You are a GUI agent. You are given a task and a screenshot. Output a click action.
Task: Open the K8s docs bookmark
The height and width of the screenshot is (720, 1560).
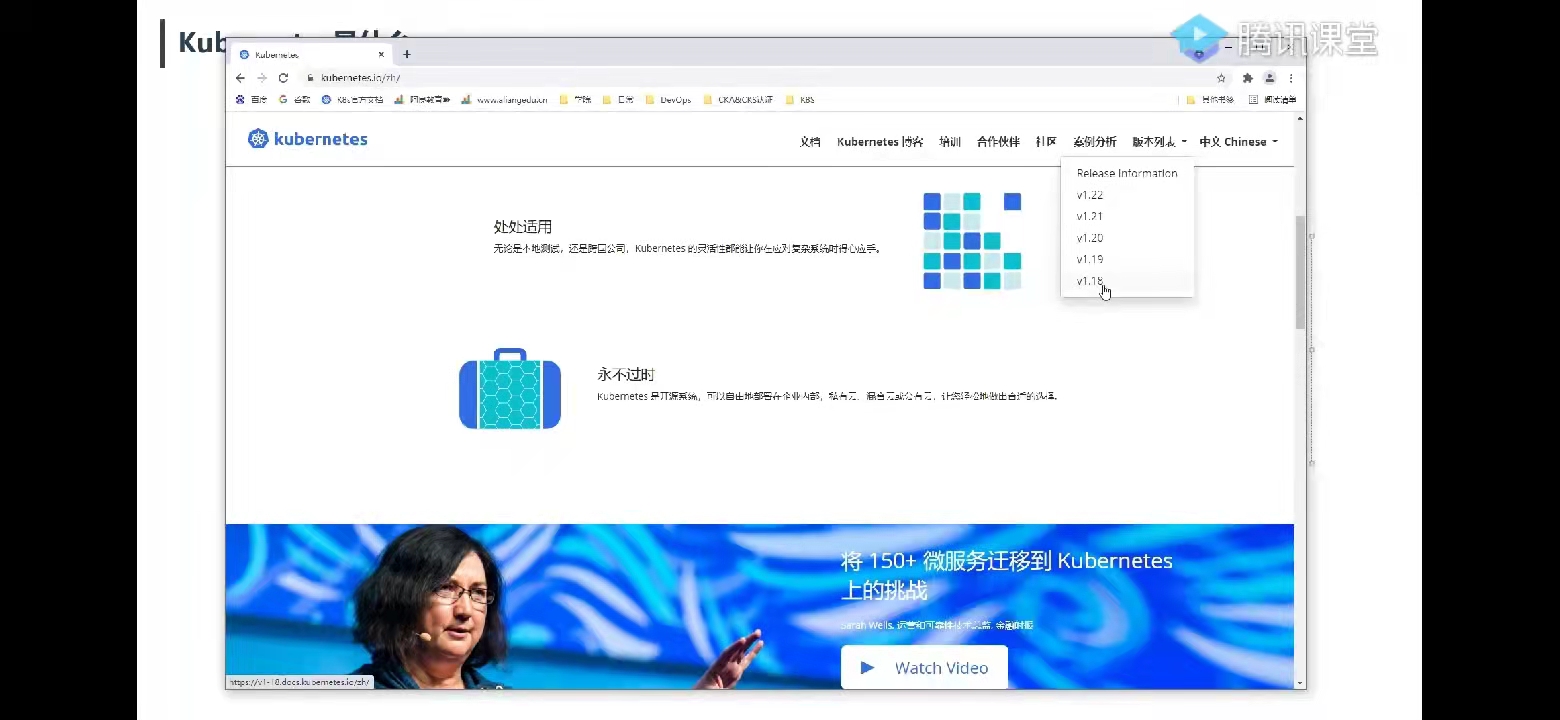pos(352,100)
